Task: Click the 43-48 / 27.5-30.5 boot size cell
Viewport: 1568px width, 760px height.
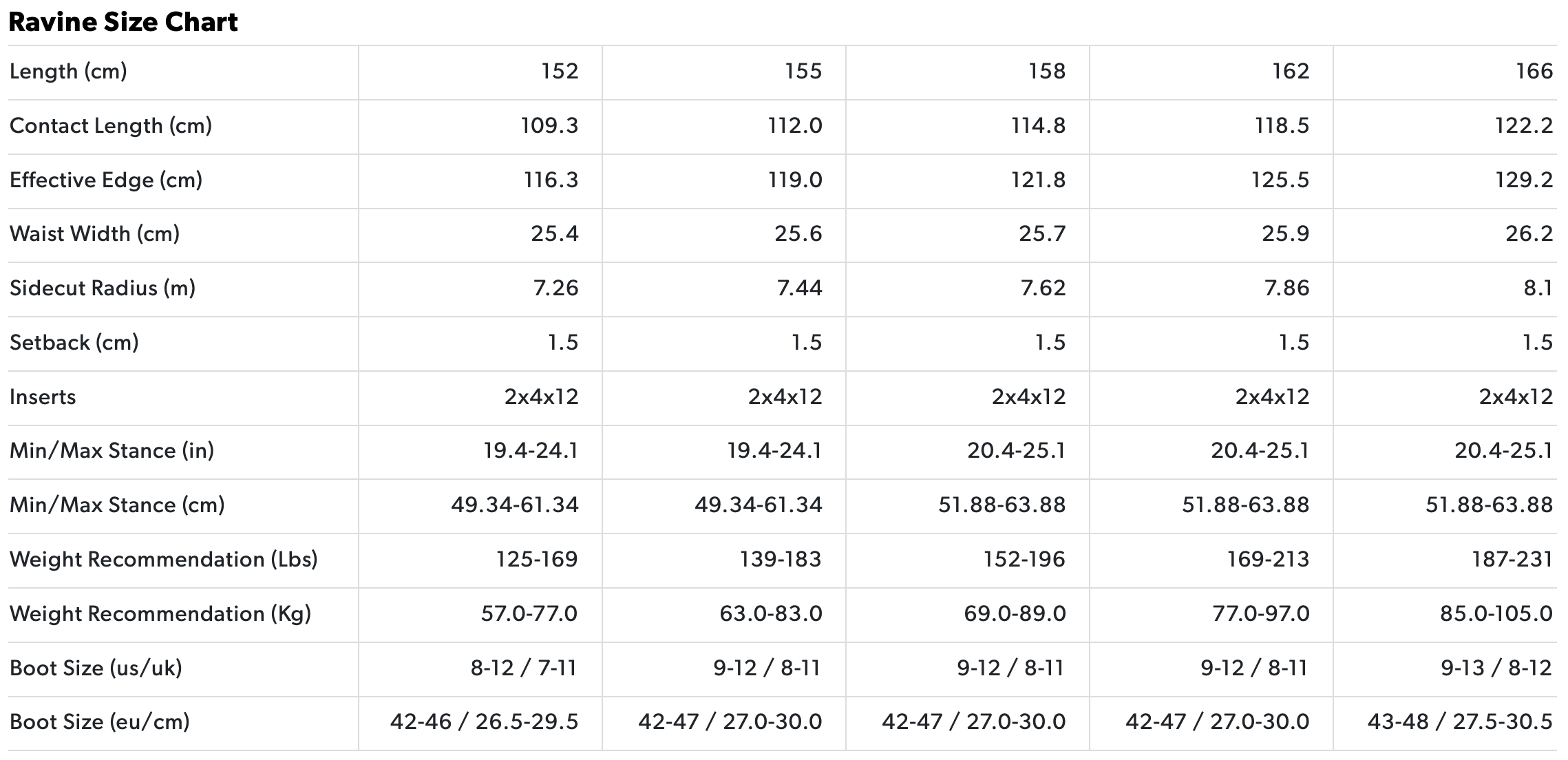Action: click(x=1460, y=722)
